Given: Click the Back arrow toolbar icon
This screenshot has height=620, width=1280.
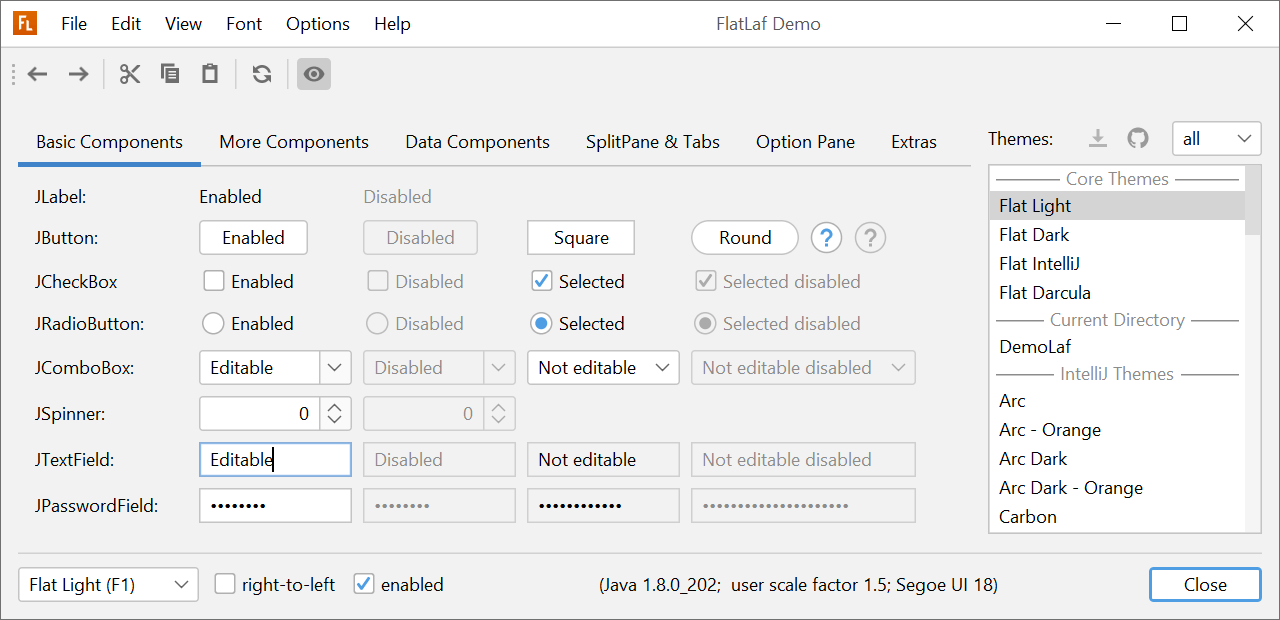Looking at the screenshot, I should [38, 74].
